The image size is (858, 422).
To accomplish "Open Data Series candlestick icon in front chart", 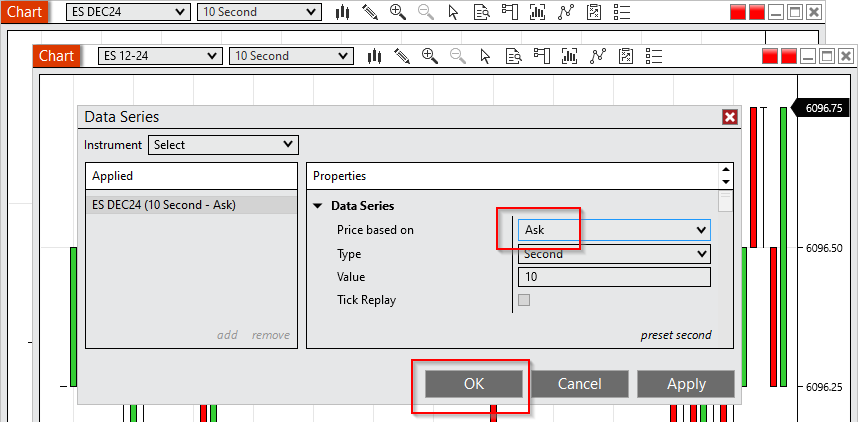I will [x=374, y=56].
